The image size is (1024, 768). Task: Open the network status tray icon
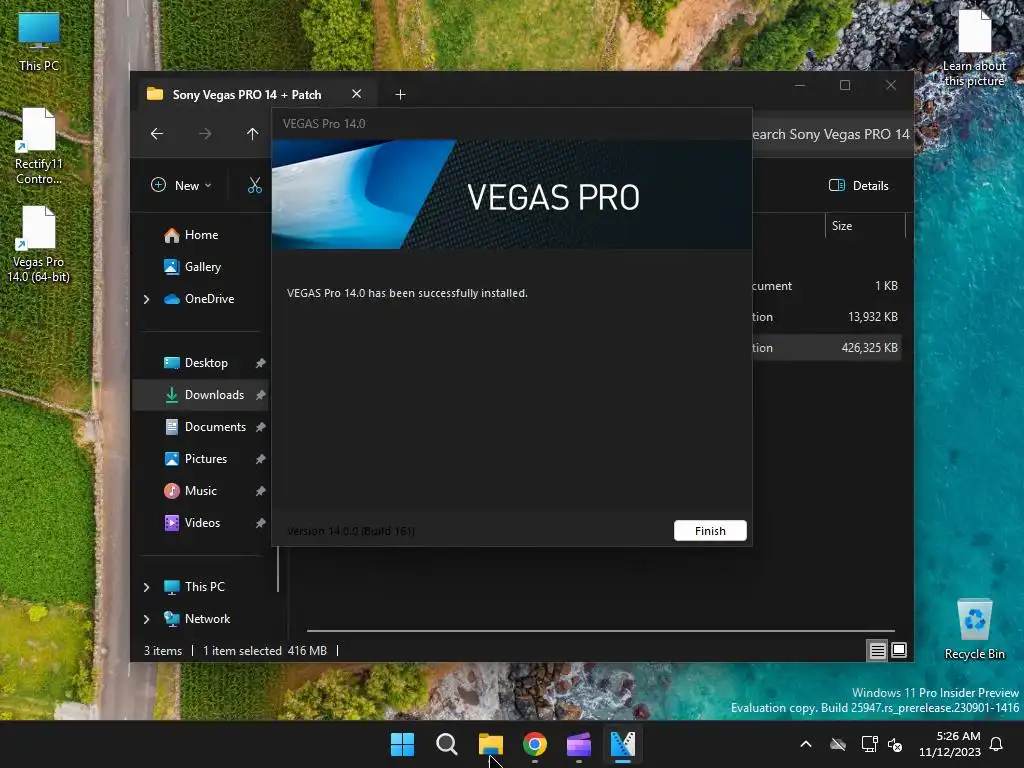pyautogui.click(x=869, y=744)
